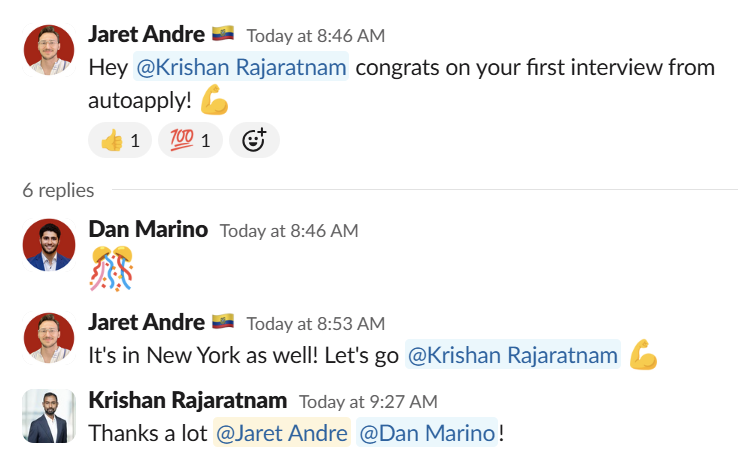Click Jaret Andre name on 8:53 reply
Viewport: 756px width, 460px height.
pyautogui.click(x=147, y=322)
